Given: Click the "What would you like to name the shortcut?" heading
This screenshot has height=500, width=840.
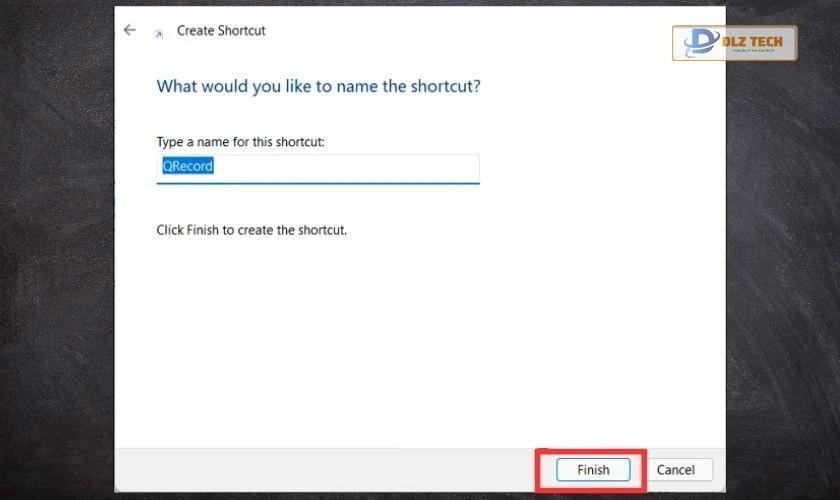Looking at the screenshot, I should tap(318, 86).
